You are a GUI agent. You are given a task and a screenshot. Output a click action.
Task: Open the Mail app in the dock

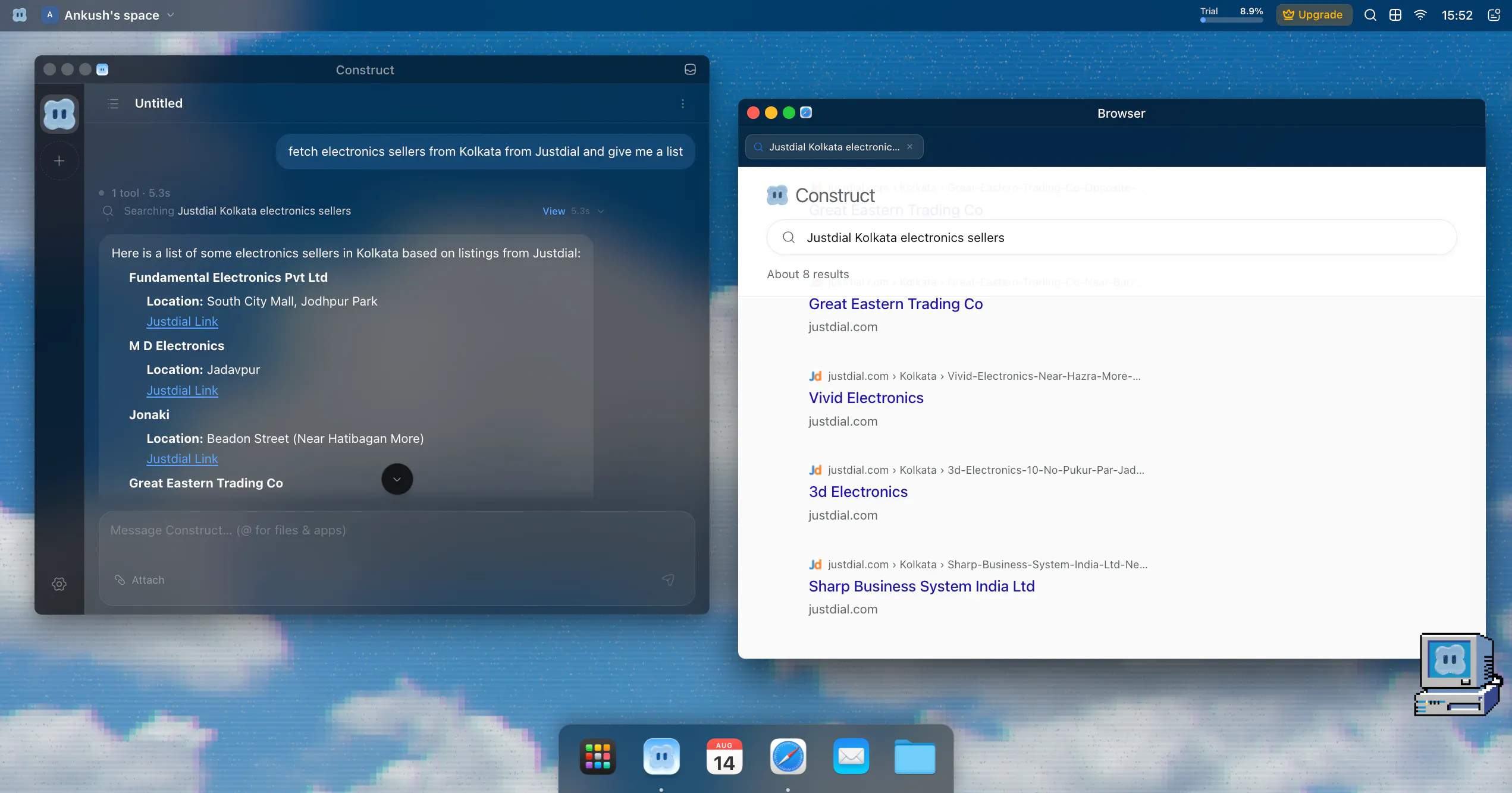pyautogui.click(x=851, y=756)
